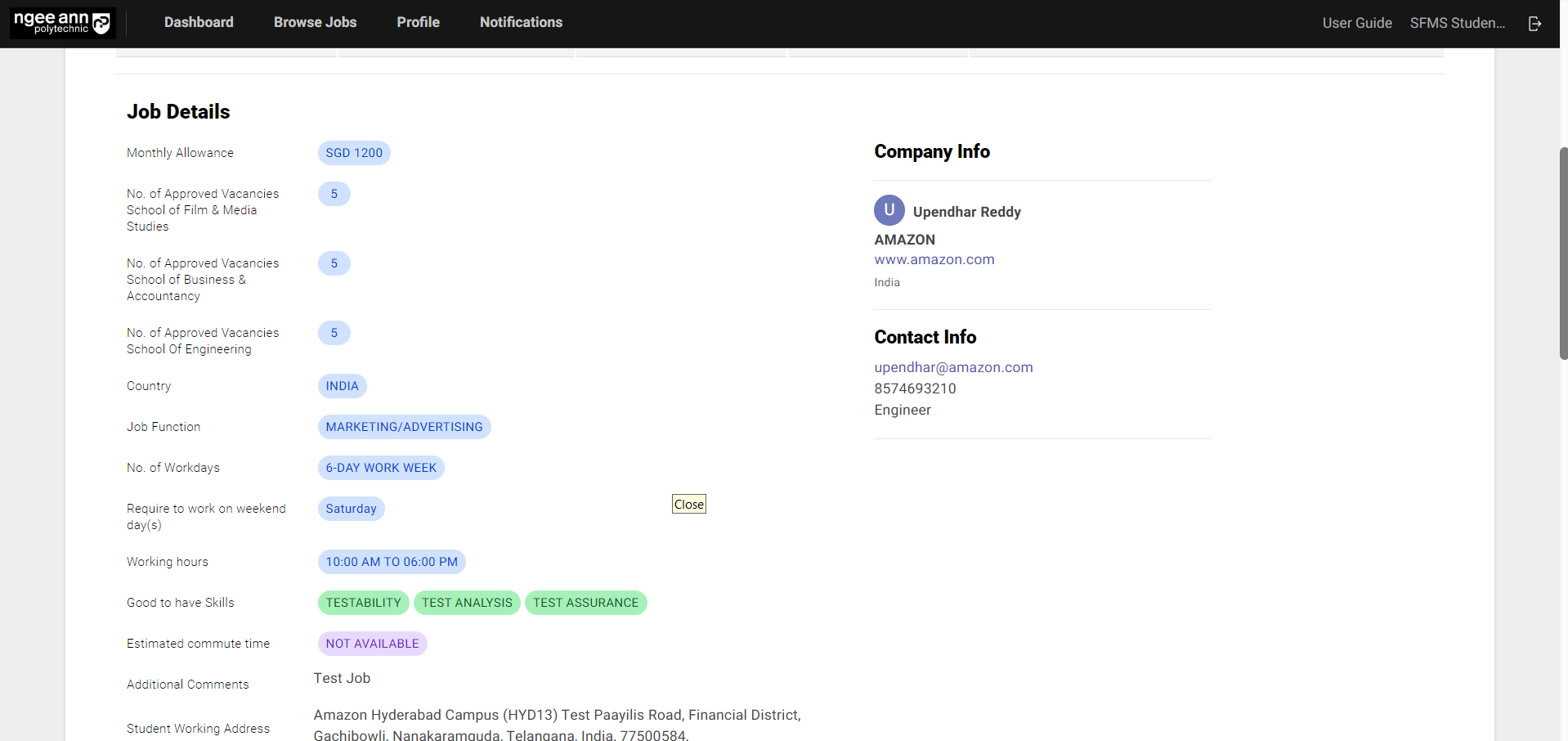Open the Dashboard menu
The image size is (1568, 741).
[199, 23]
